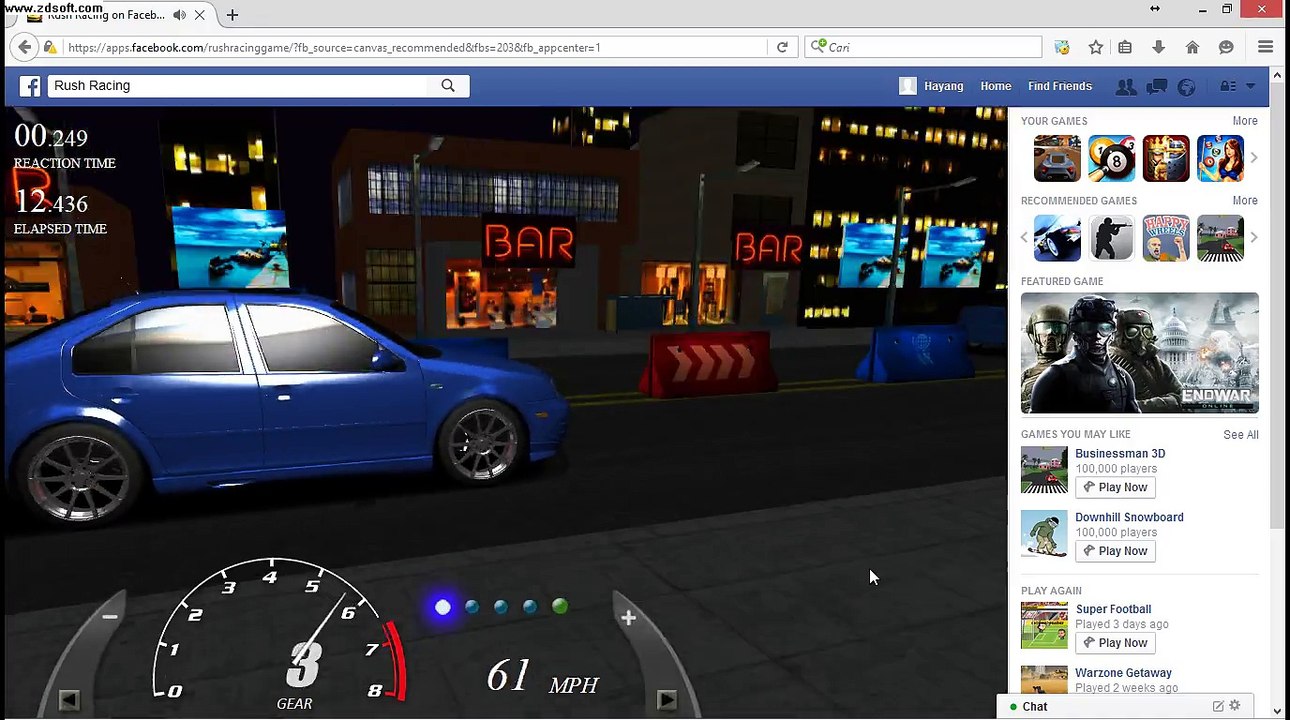Open a new browser tab
Screen dimensions: 1290x720
pos(232,15)
